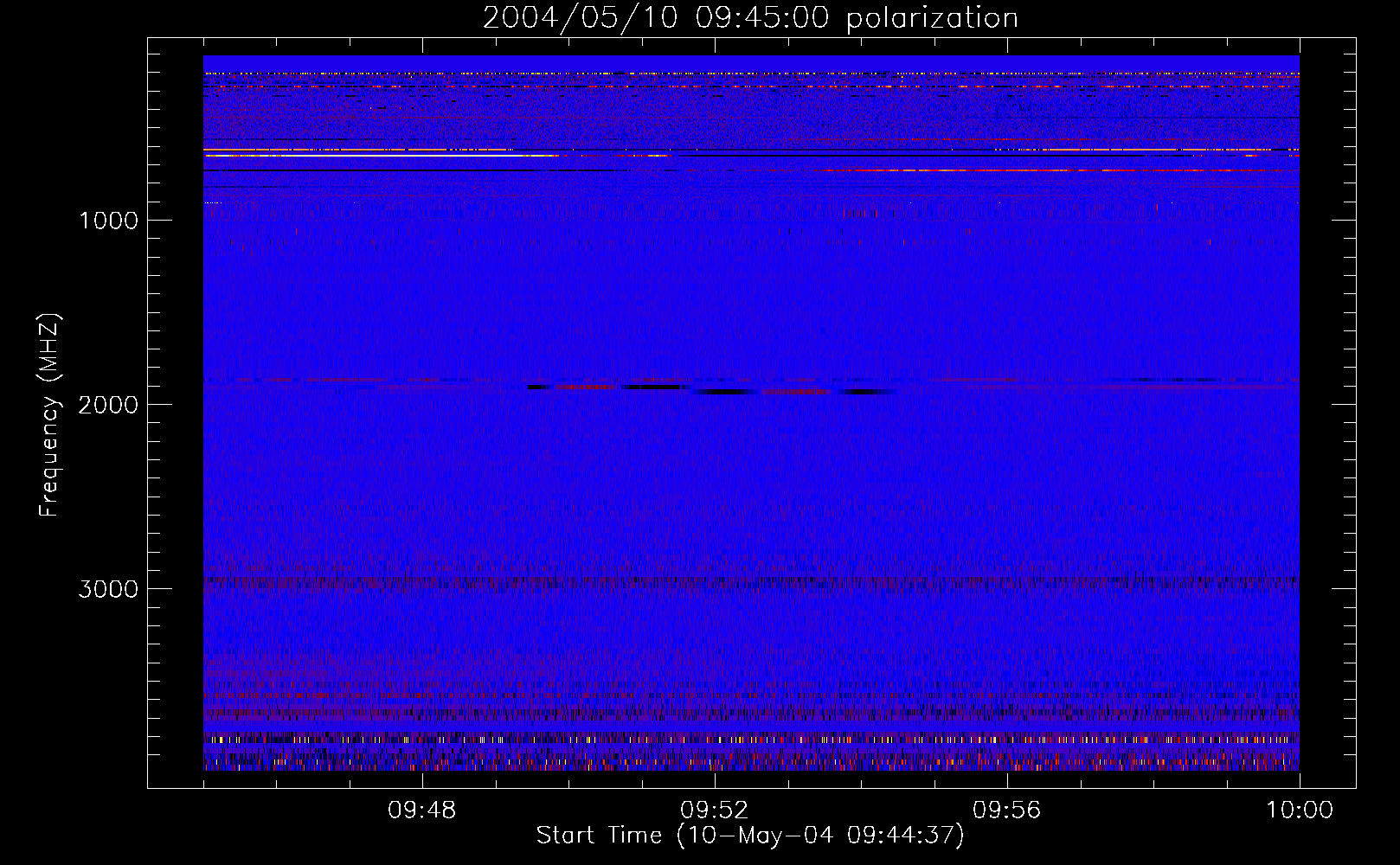Viewport: 1400px width, 865px height.
Task: Click the '09:56' time tick label
Action: (x=1006, y=811)
